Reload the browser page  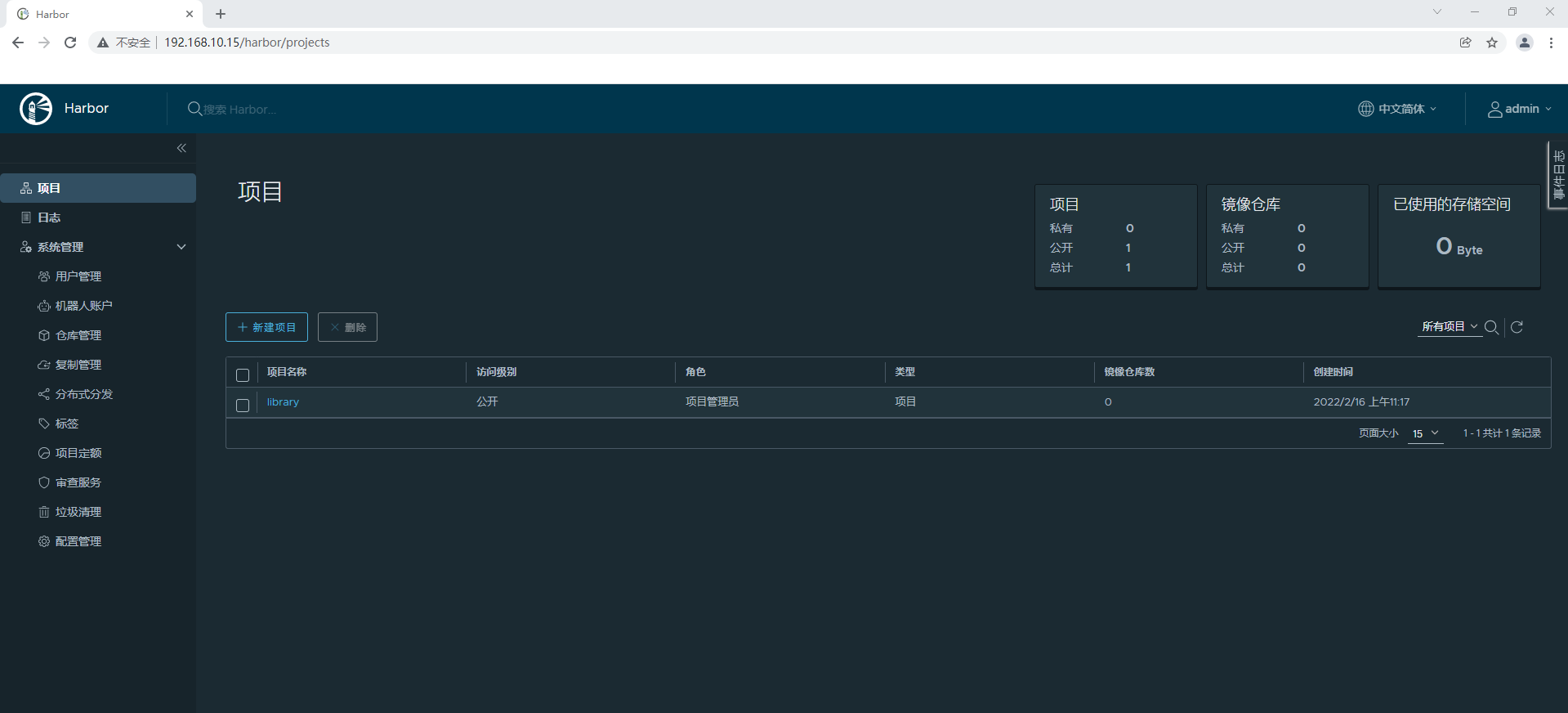pos(70,43)
